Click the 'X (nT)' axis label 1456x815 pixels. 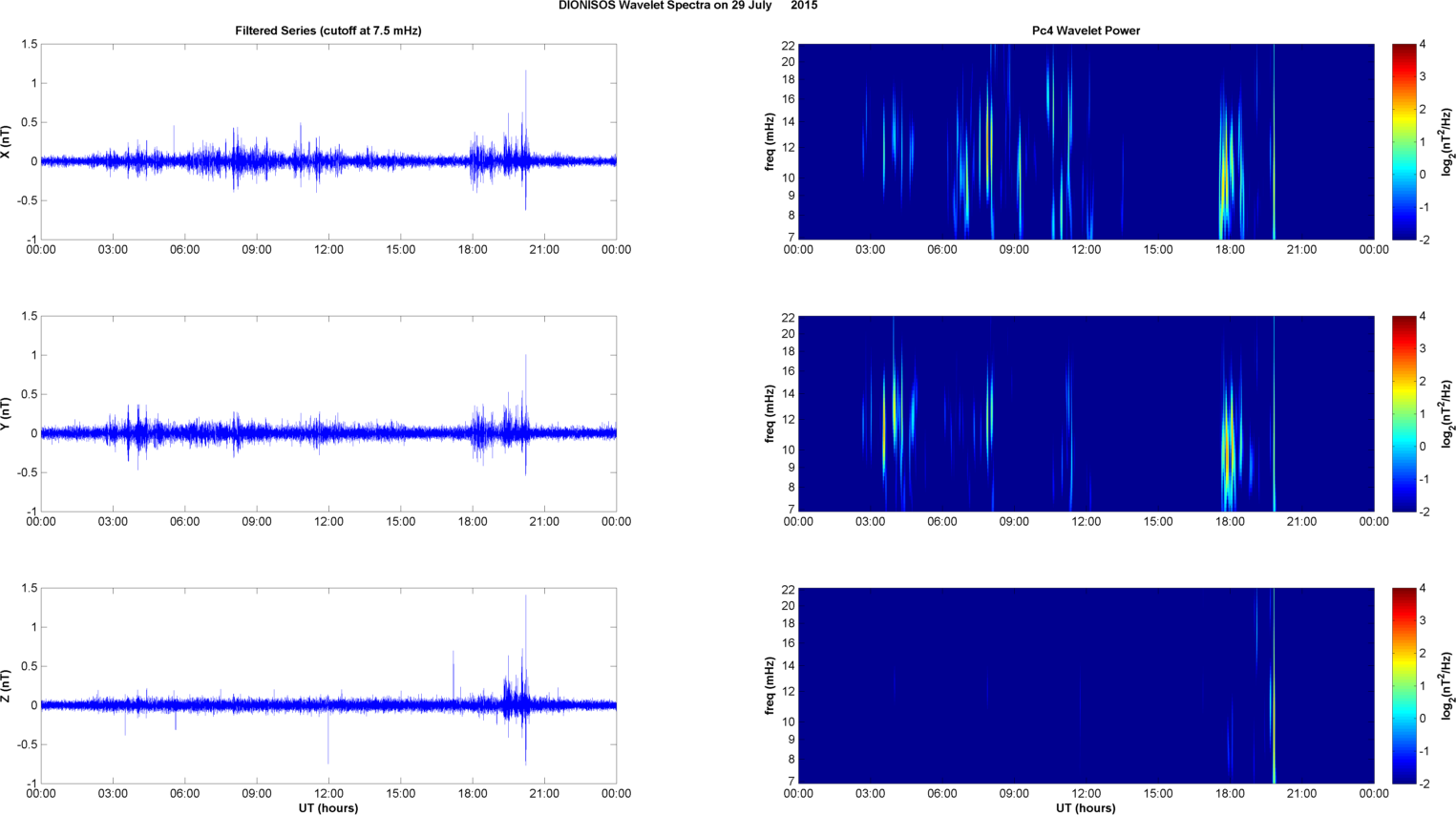[6, 141]
